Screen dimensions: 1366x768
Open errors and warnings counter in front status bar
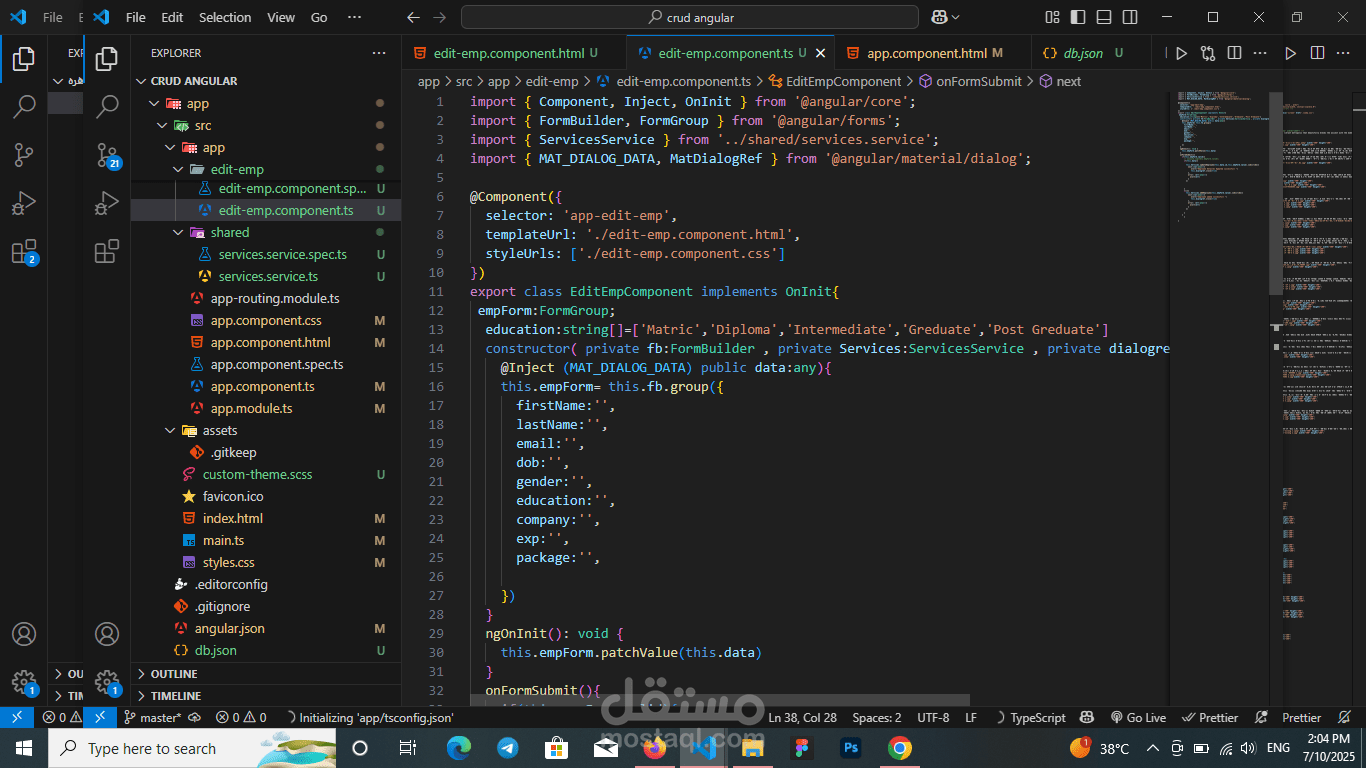[x=243, y=717]
